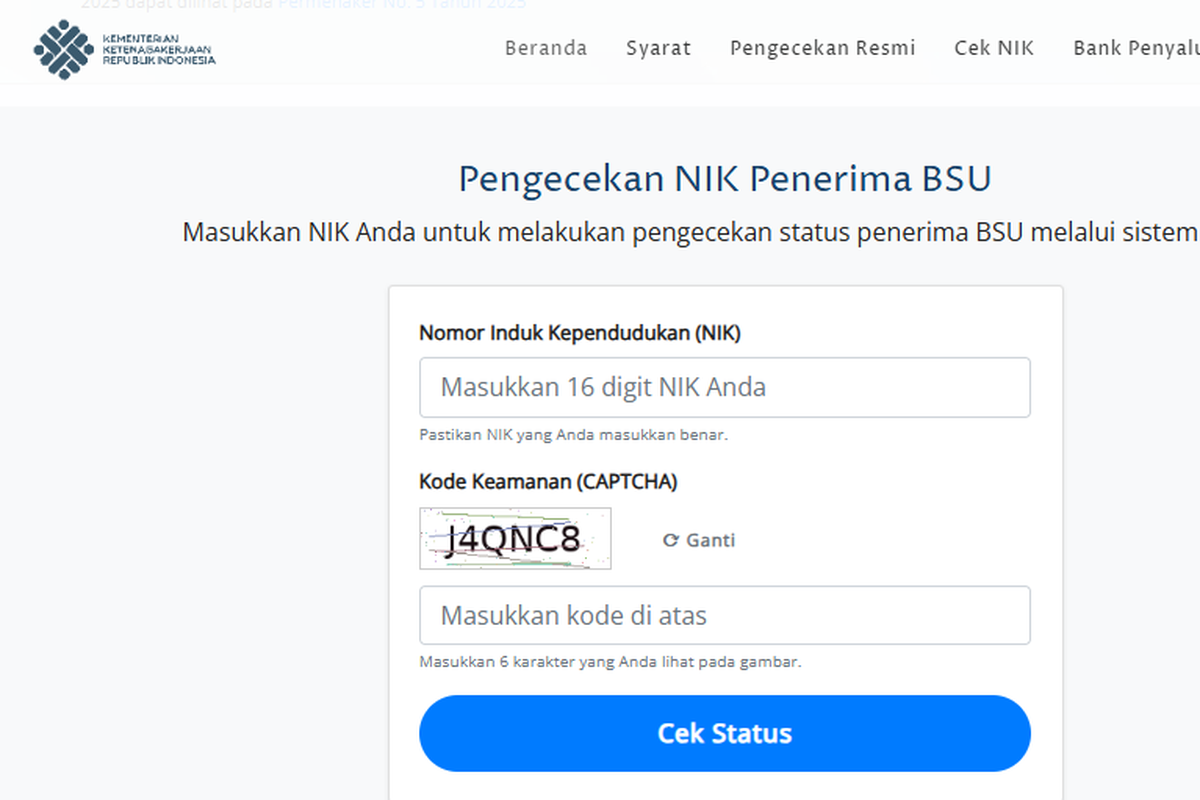Click the Masukkan 16 digit NIK Anda box
1200x800 pixels.
(x=724, y=387)
